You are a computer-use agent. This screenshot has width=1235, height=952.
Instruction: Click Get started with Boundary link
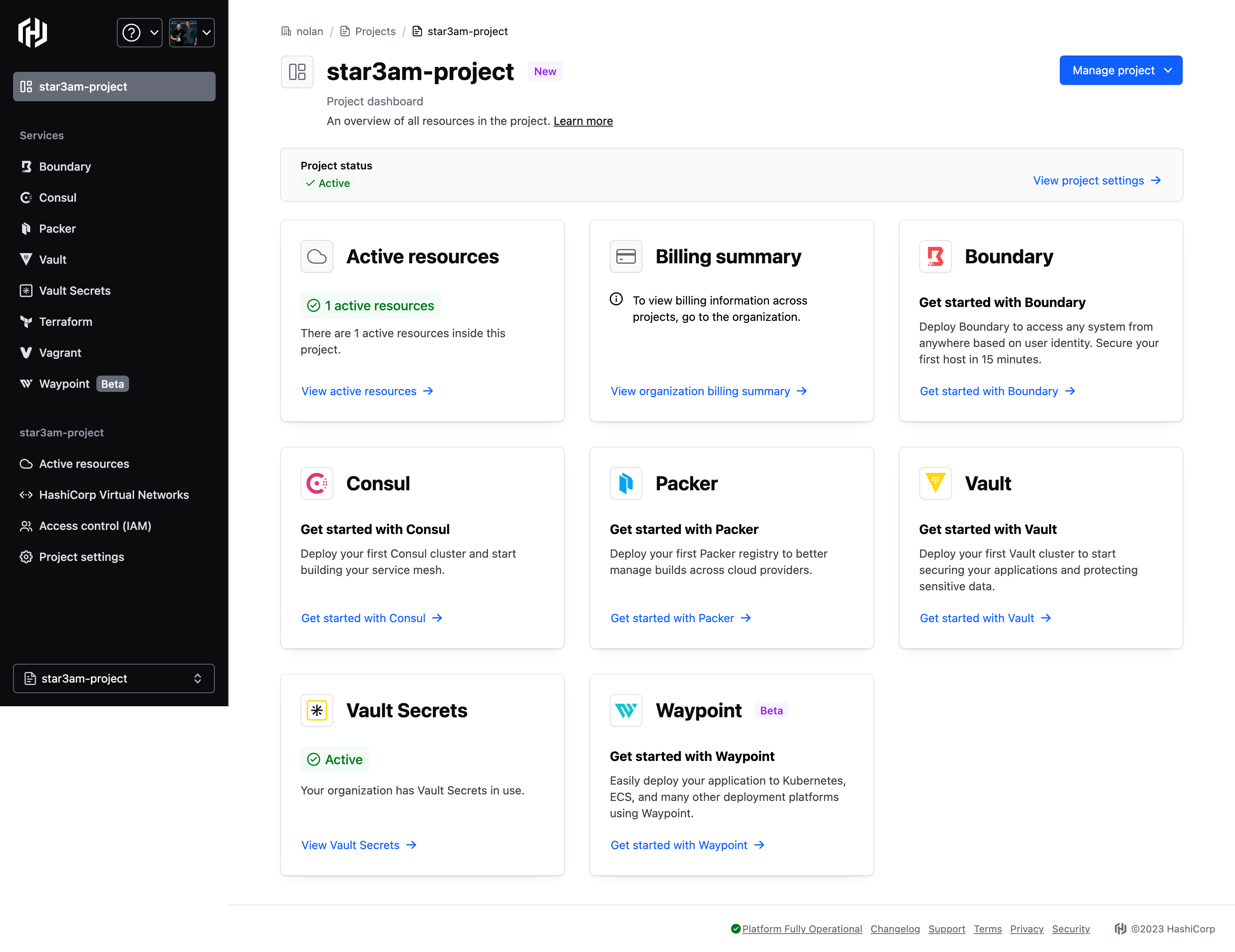point(997,391)
